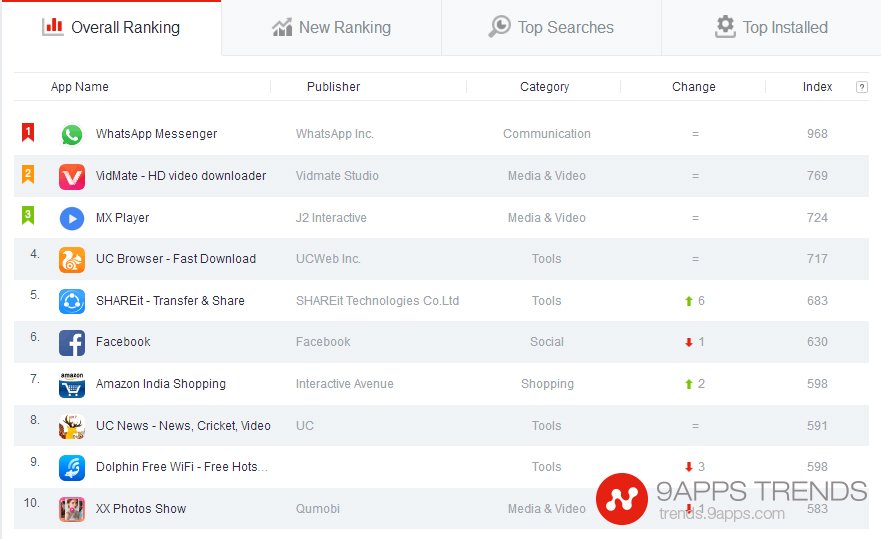Image resolution: width=881 pixels, height=539 pixels.
Task: Click the Facebook app icon
Action: pos(72,343)
